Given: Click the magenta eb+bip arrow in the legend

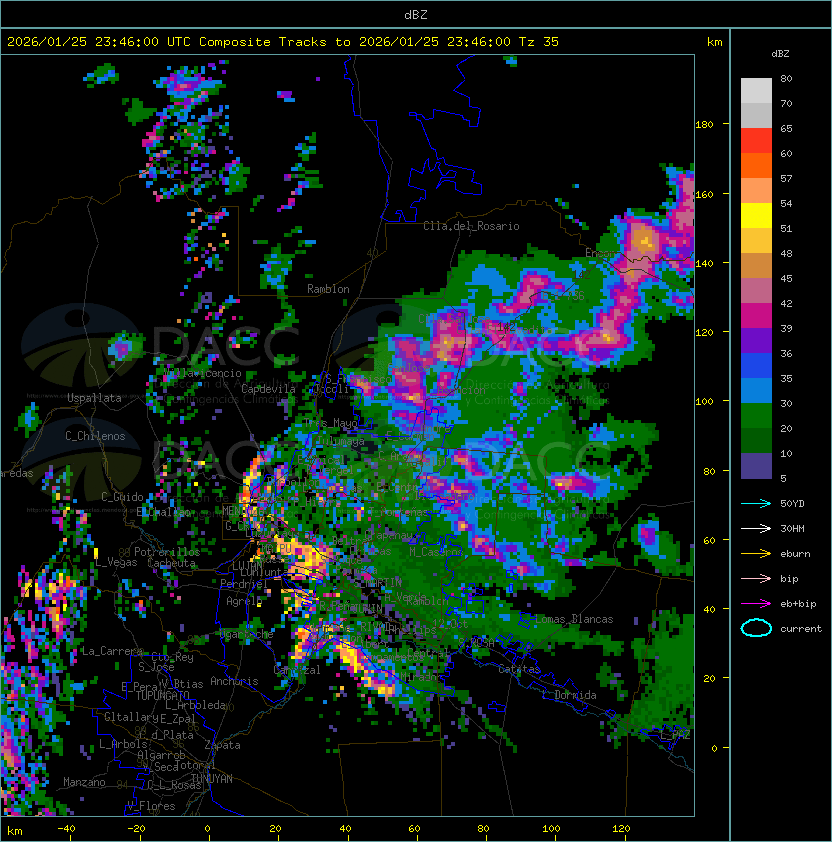Looking at the screenshot, I should pyautogui.click(x=756, y=604).
